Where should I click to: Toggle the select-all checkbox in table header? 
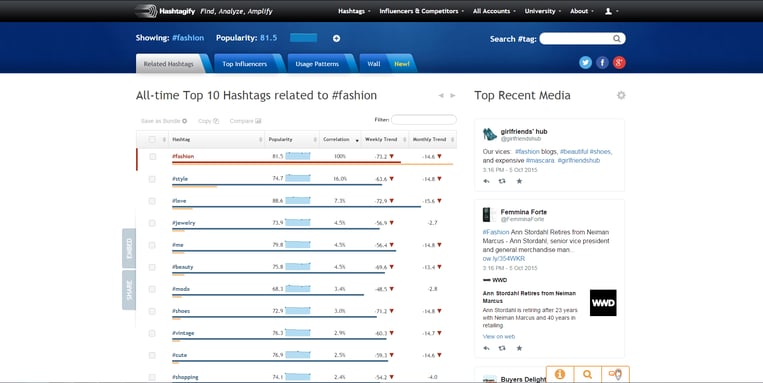coord(152,140)
